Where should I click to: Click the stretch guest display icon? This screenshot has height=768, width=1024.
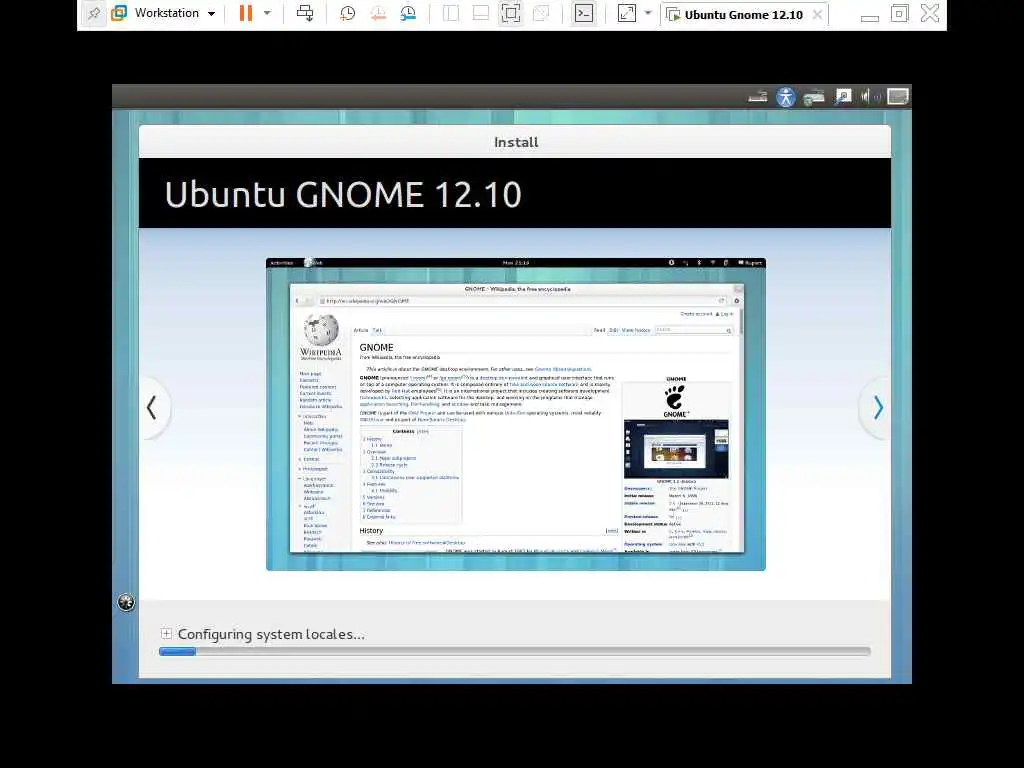point(626,13)
